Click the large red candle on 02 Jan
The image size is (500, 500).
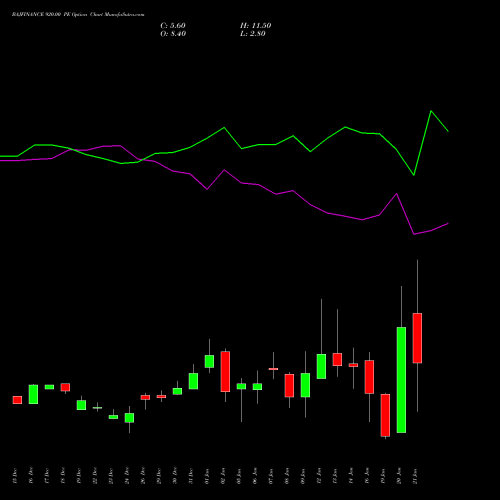pos(225,371)
